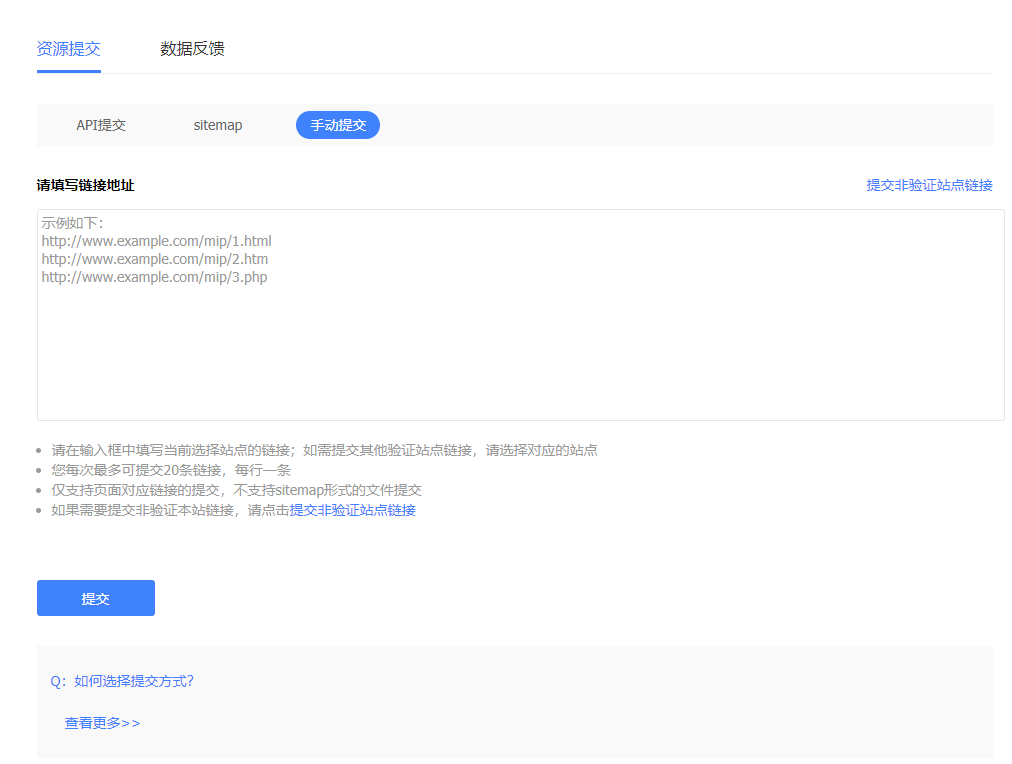Click the mip/2.htm example URL placeholder
The width and height of the screenshot is (1012, 764).
(154, 259)
